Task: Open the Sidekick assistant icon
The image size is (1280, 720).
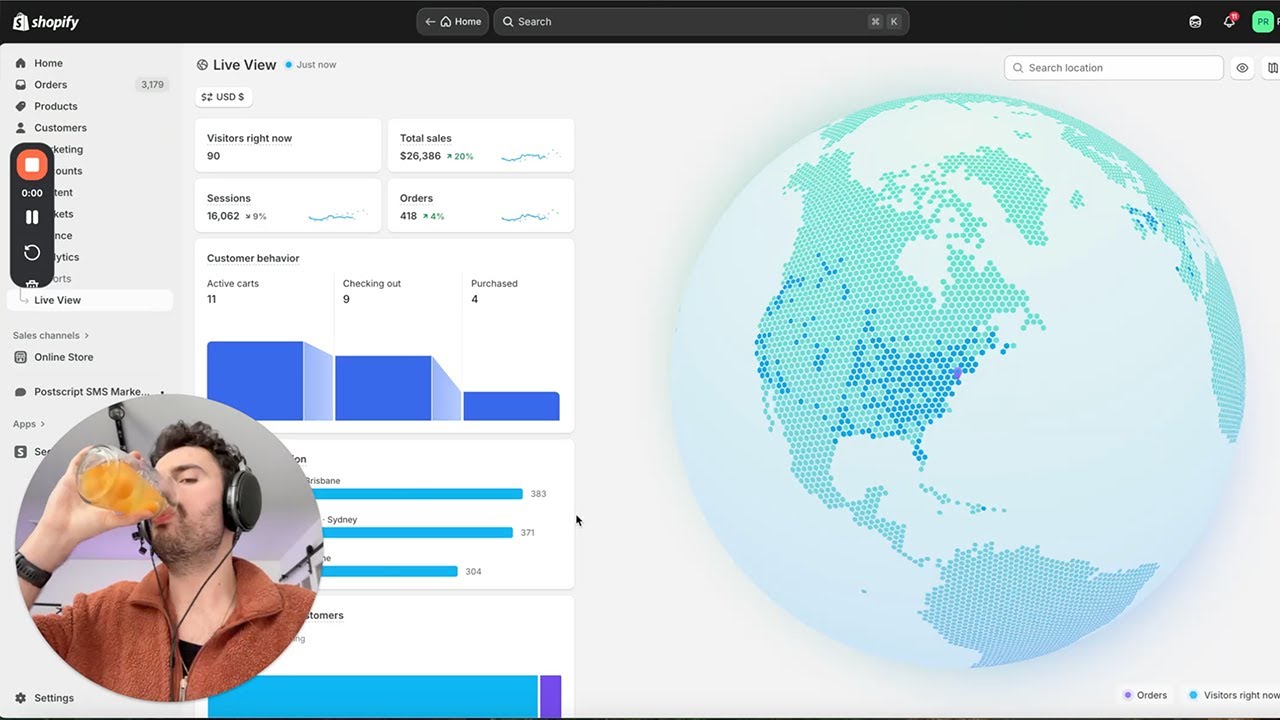Action: (x=1195, y=22)
